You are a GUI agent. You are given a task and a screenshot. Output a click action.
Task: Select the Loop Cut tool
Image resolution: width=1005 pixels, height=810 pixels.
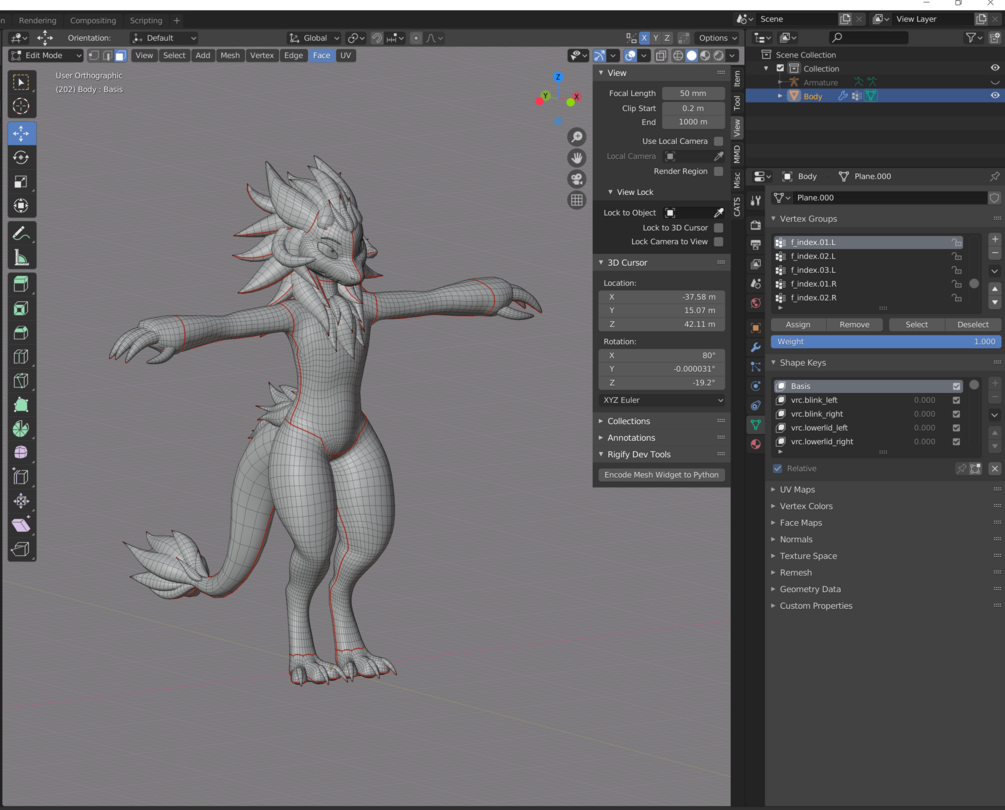(21, 357)
